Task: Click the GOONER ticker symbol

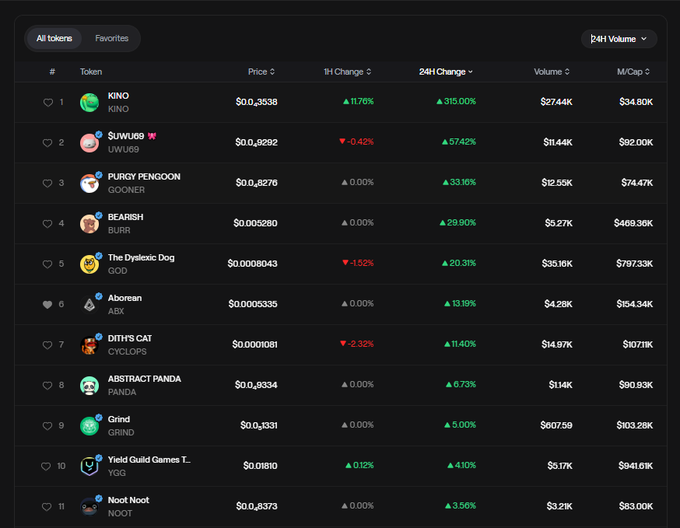Action: click(x=126, y=190)
